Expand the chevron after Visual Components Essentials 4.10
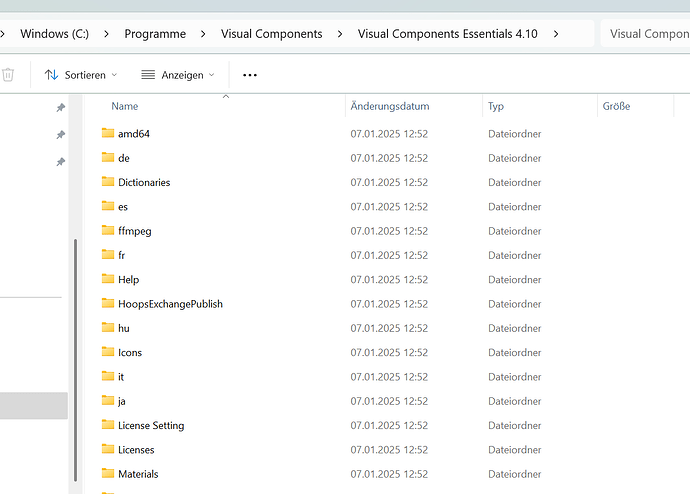Image resolution: width=690 pixels, height=494 pixels. [x=556, y=34]
